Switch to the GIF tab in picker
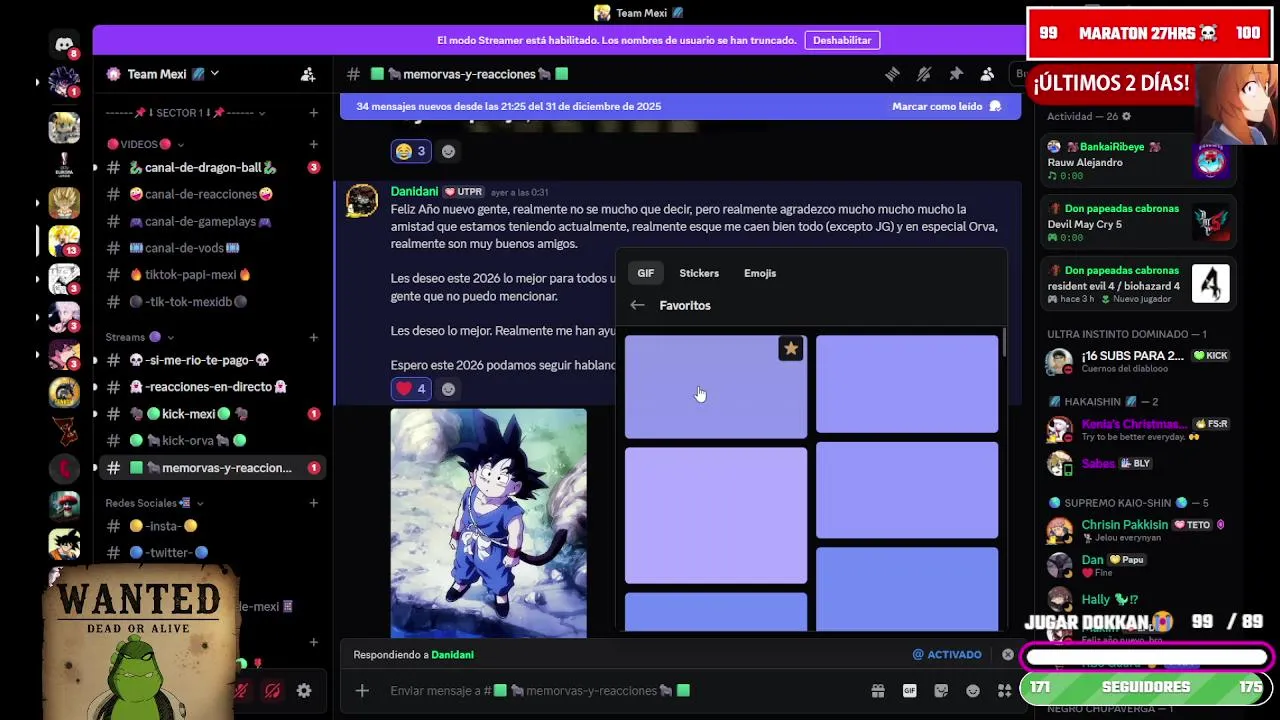This screenshot has width=1280, height=720. 646,273
